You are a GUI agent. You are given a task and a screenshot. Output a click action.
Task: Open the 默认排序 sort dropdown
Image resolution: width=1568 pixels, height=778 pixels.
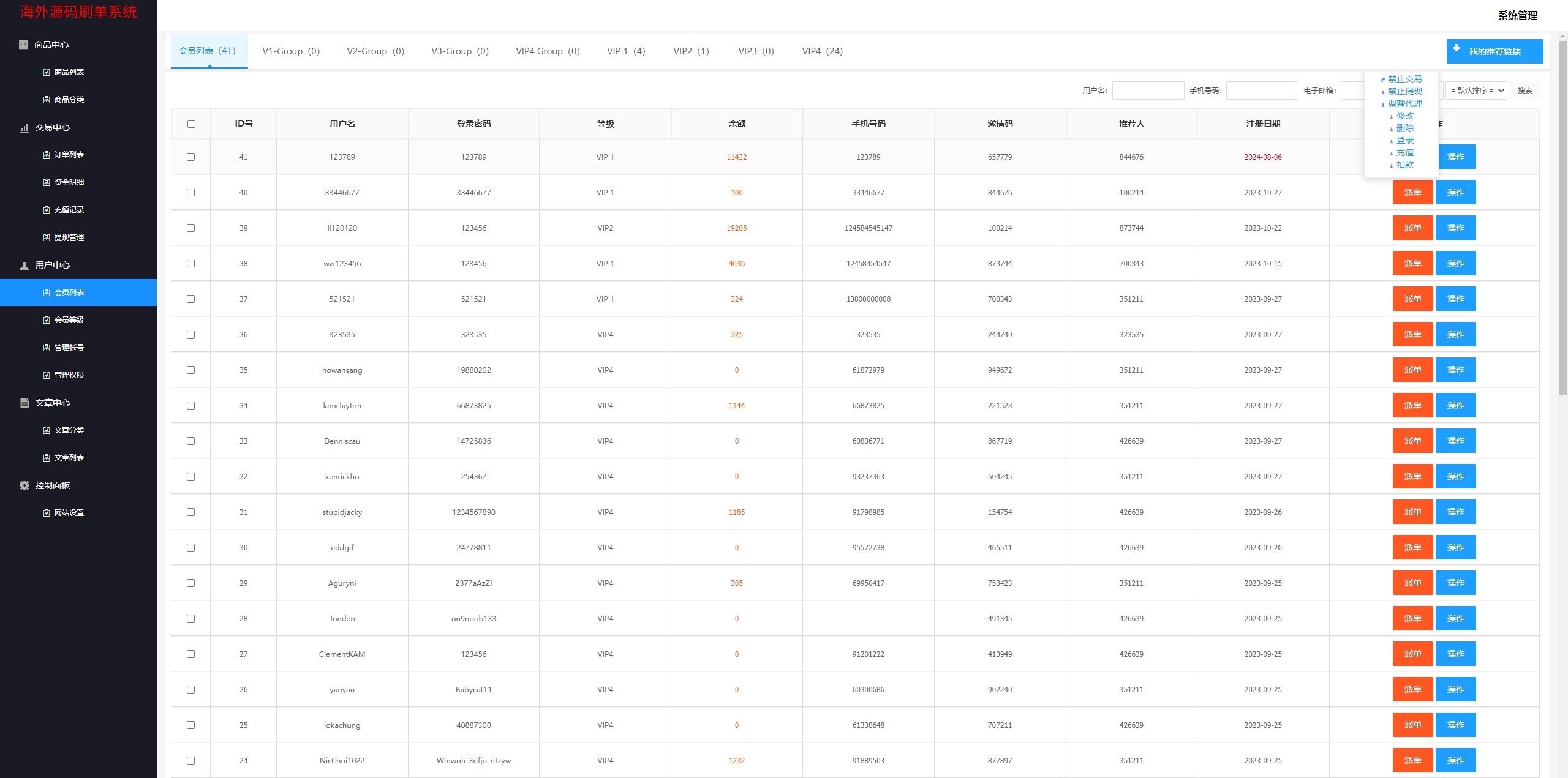[1476, 91]
